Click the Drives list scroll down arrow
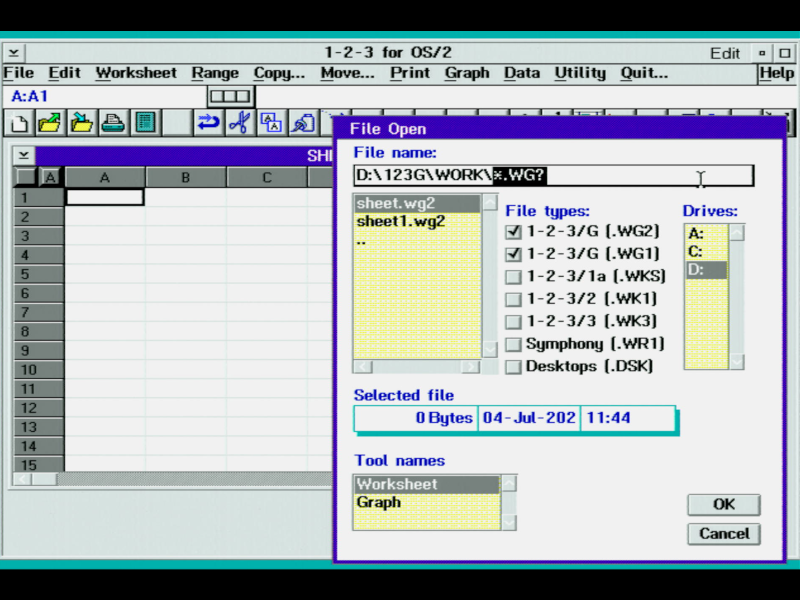Viewport: 800px width, 600px height. [x=737, y=361]
